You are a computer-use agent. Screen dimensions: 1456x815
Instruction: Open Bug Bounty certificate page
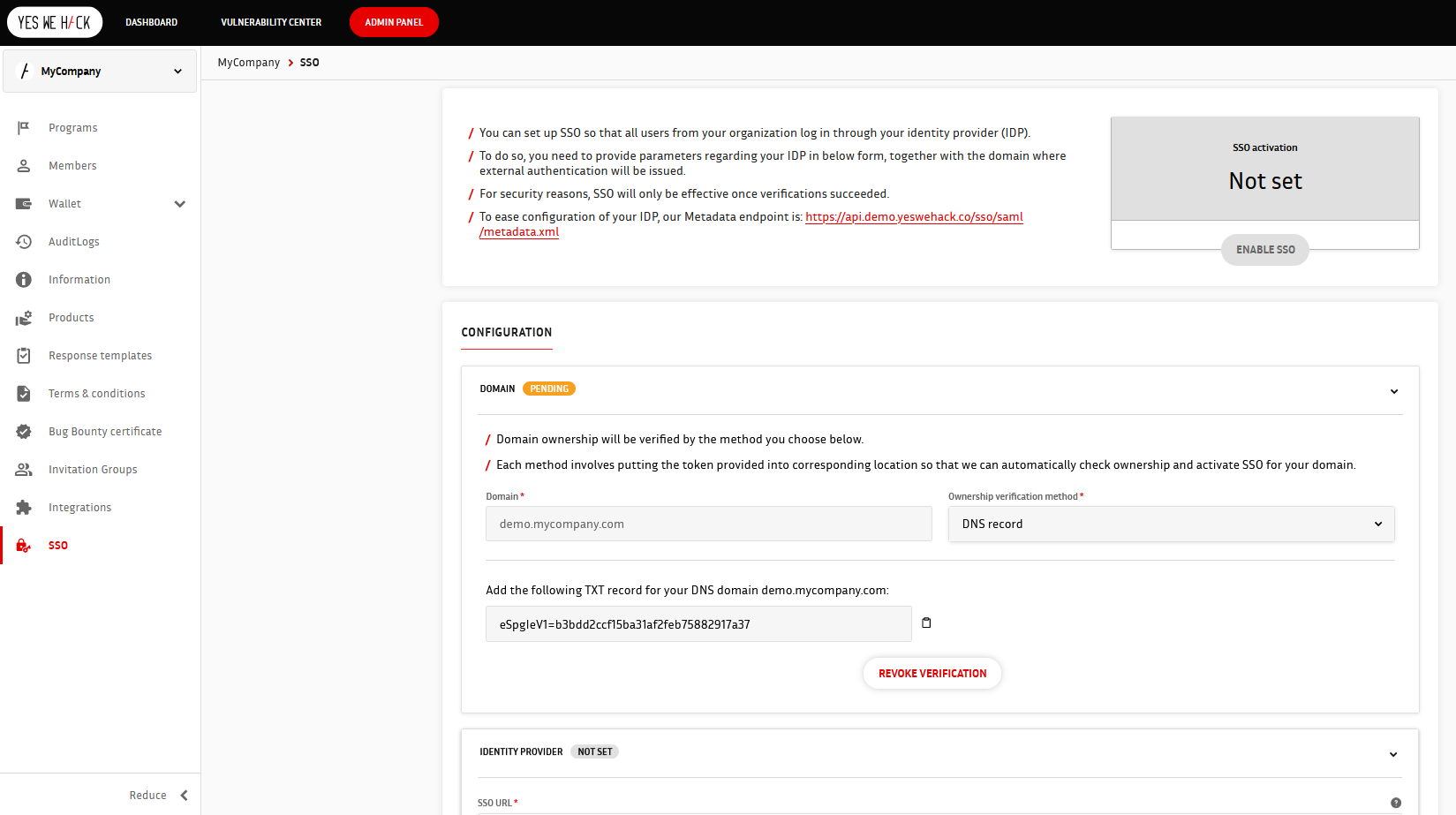105,432
